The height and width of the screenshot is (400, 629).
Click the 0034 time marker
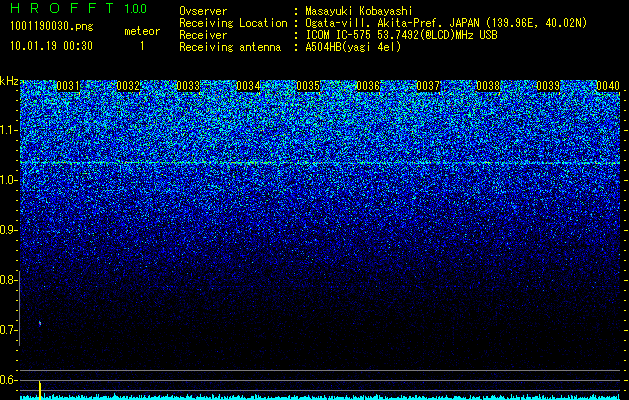(248, 86)
